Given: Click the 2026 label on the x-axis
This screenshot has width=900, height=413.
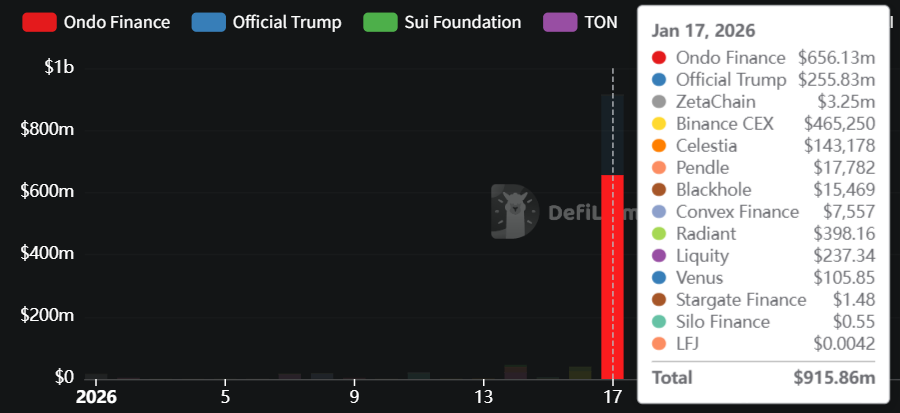Looking at the screenshot, I should (97, 395).
